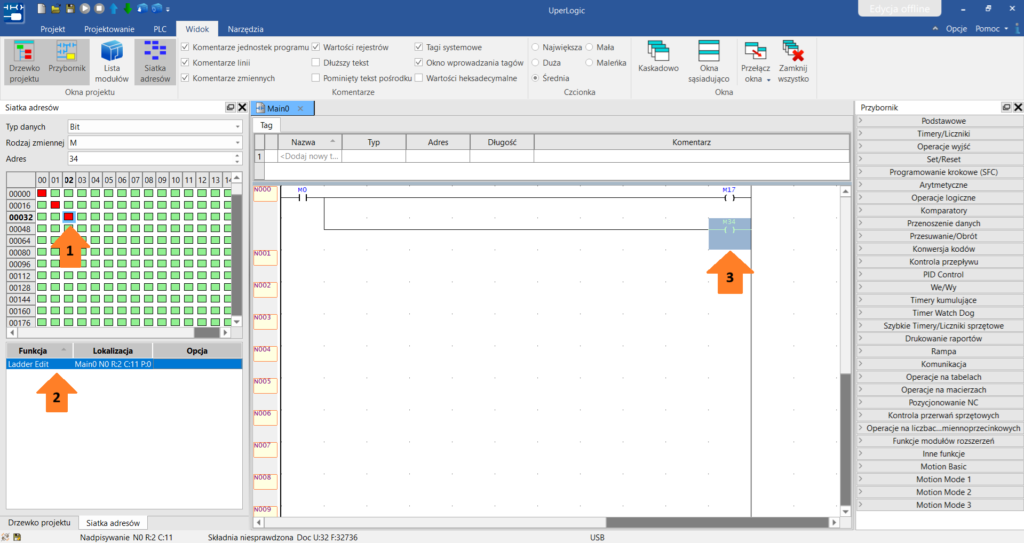Viewport: 1024px width, 543px height.
Task: Toggle Wartości rejestrów checkbox
Action: (x=315, y=47)
